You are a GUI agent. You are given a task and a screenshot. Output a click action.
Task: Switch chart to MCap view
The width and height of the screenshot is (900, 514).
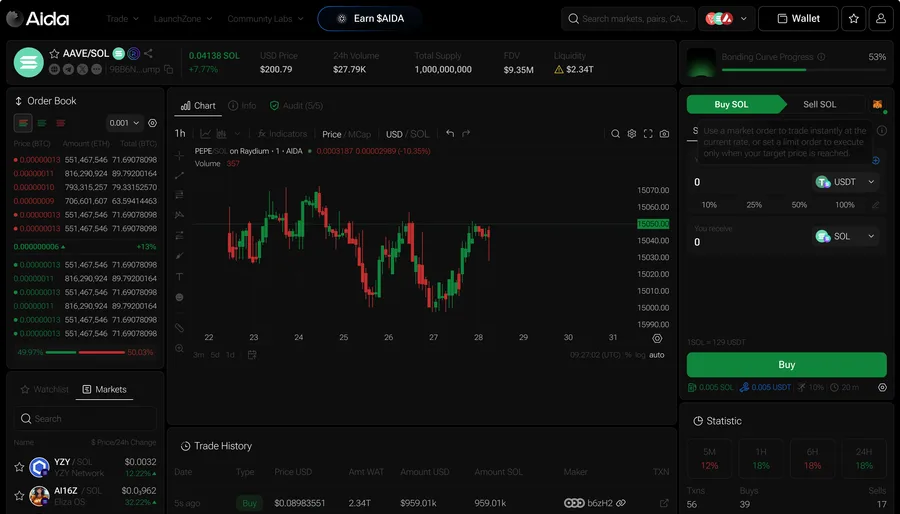[x=360, y=134]
